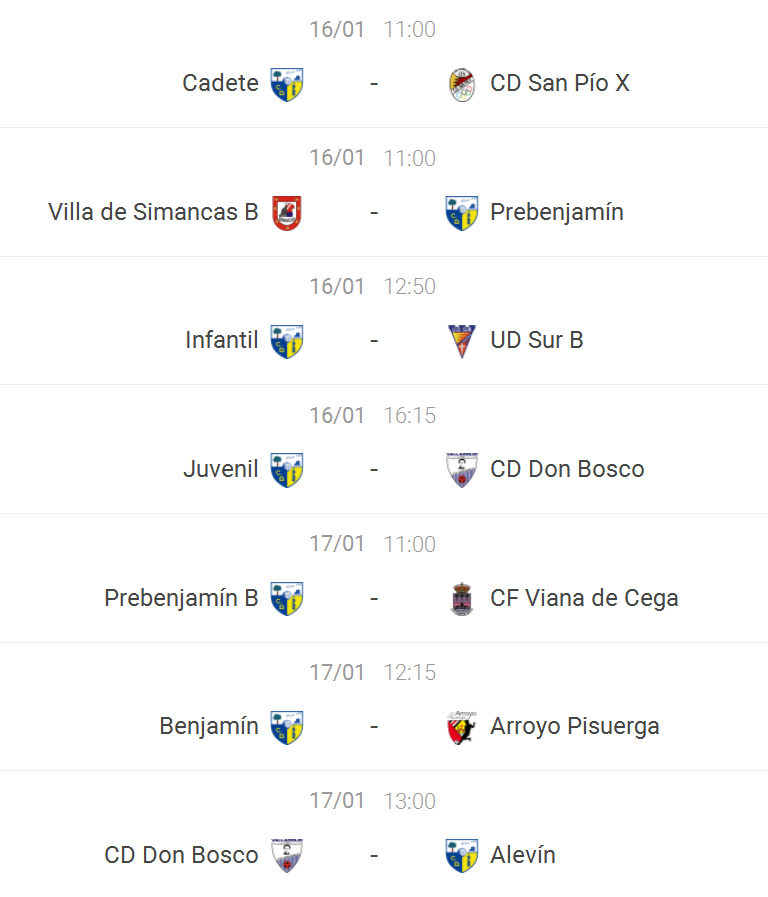Click the Villa de Simancas B crest
The height and width of the screenshot is (897, 768).
[287, 213]
